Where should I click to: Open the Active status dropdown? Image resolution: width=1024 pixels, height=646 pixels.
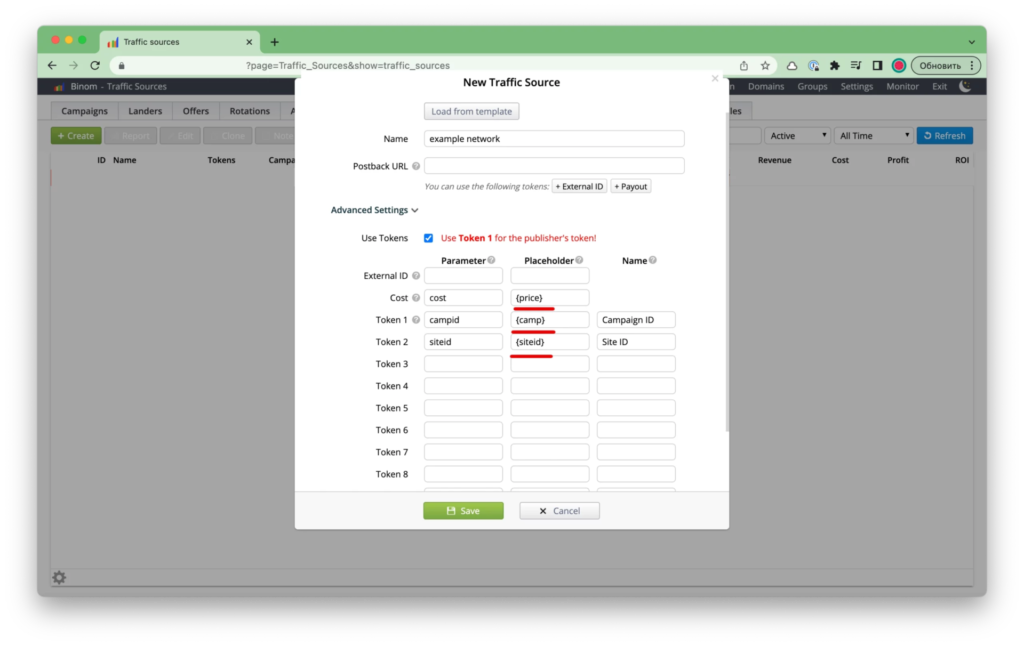798,136
